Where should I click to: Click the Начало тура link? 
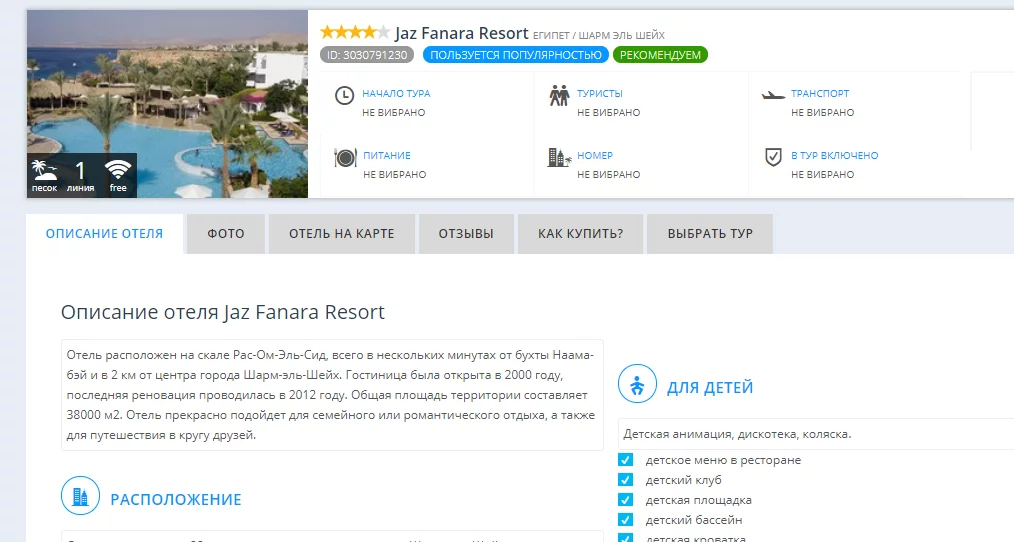(396, 93)
